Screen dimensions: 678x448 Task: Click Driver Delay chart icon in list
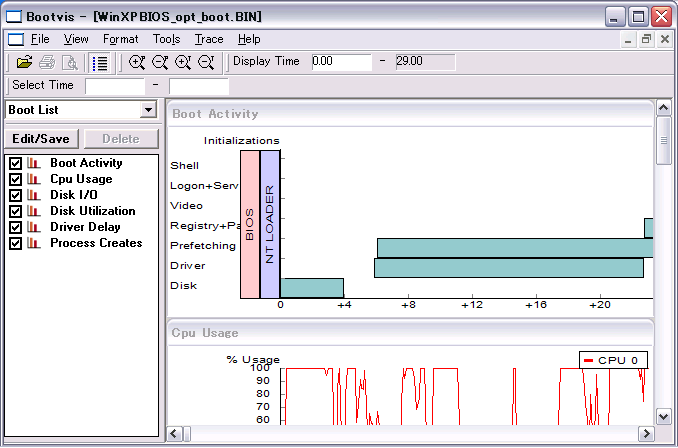tap(34, 227)
